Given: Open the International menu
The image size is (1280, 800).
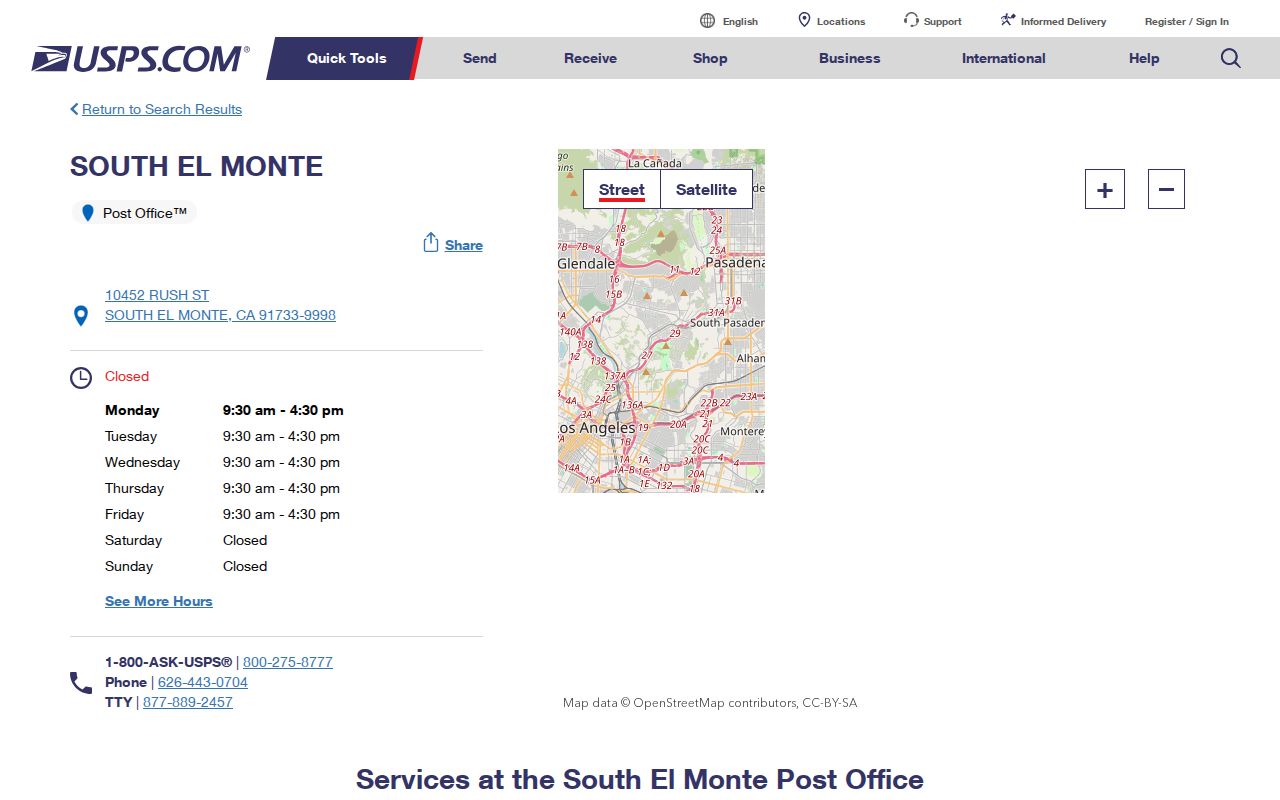Looking at the screenshot, I should [x=1003, y=58].
